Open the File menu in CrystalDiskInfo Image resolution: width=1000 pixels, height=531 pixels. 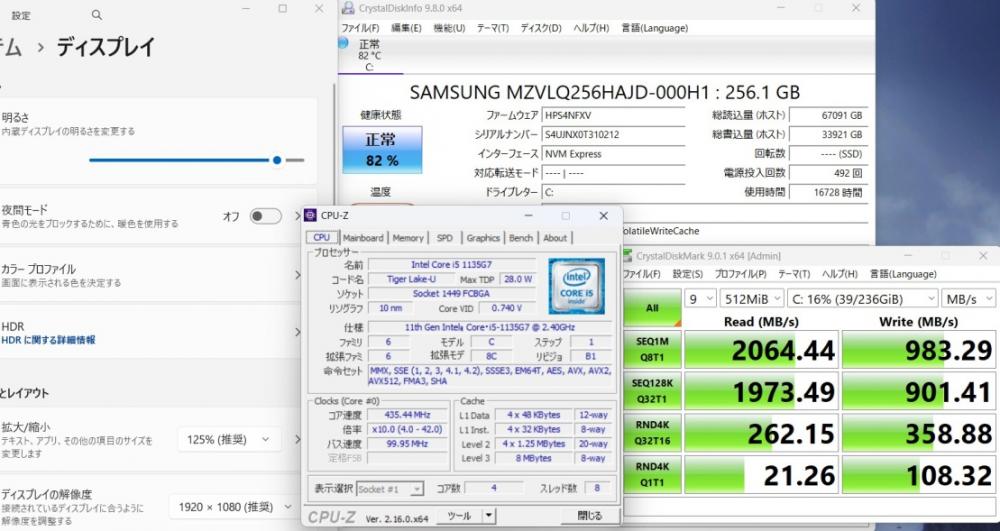(x=360, y=28)
